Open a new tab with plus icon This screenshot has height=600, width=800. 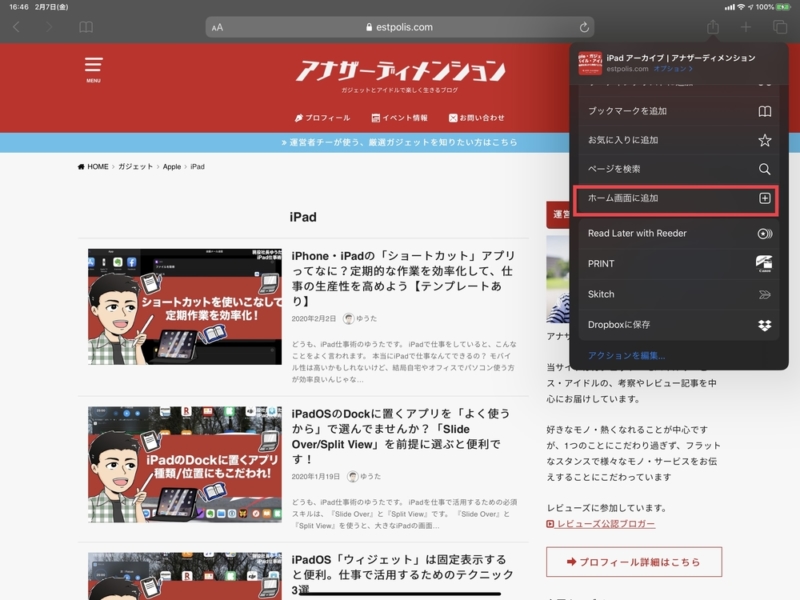746,27
